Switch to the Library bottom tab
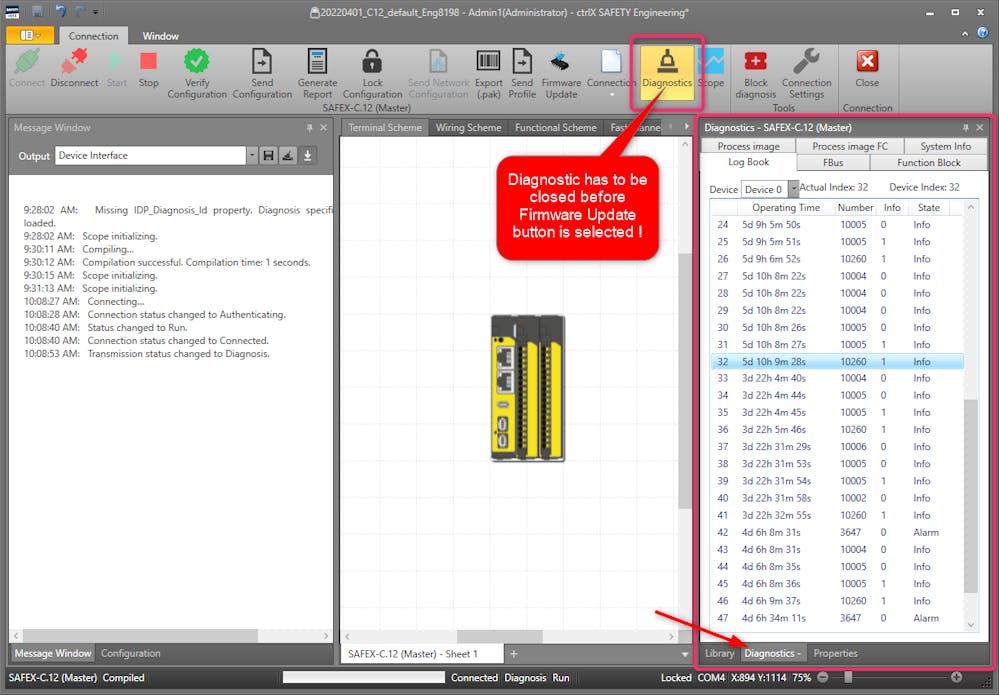999x695 pixels. 719,654
